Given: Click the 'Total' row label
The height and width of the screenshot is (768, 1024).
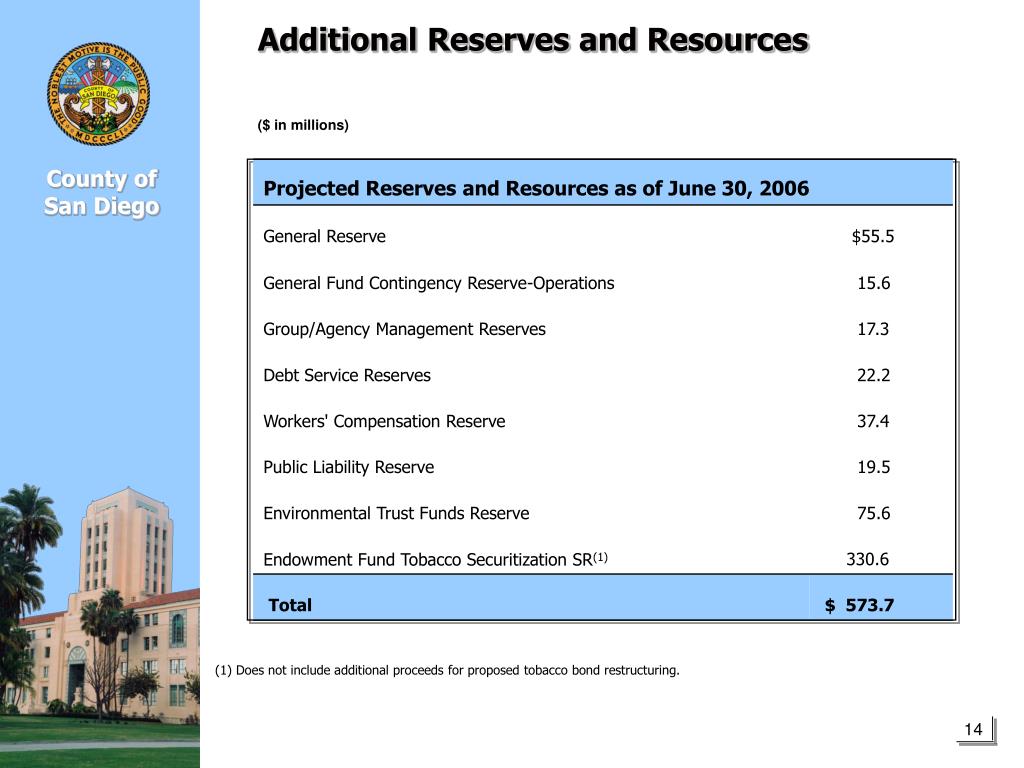Looking at the screenshot, I should (290, 605).
